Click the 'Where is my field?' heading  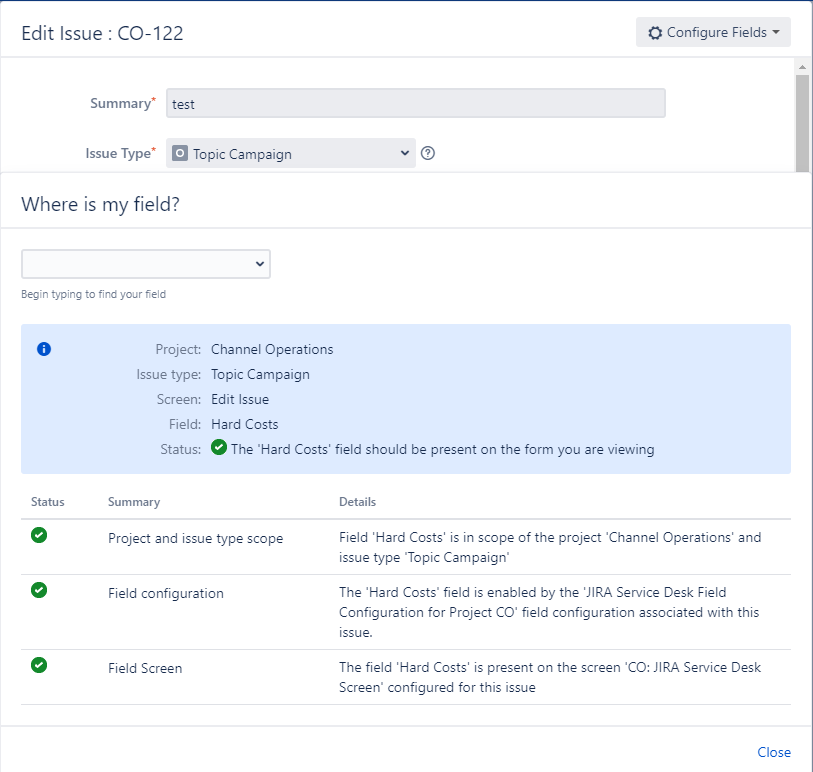101,204
